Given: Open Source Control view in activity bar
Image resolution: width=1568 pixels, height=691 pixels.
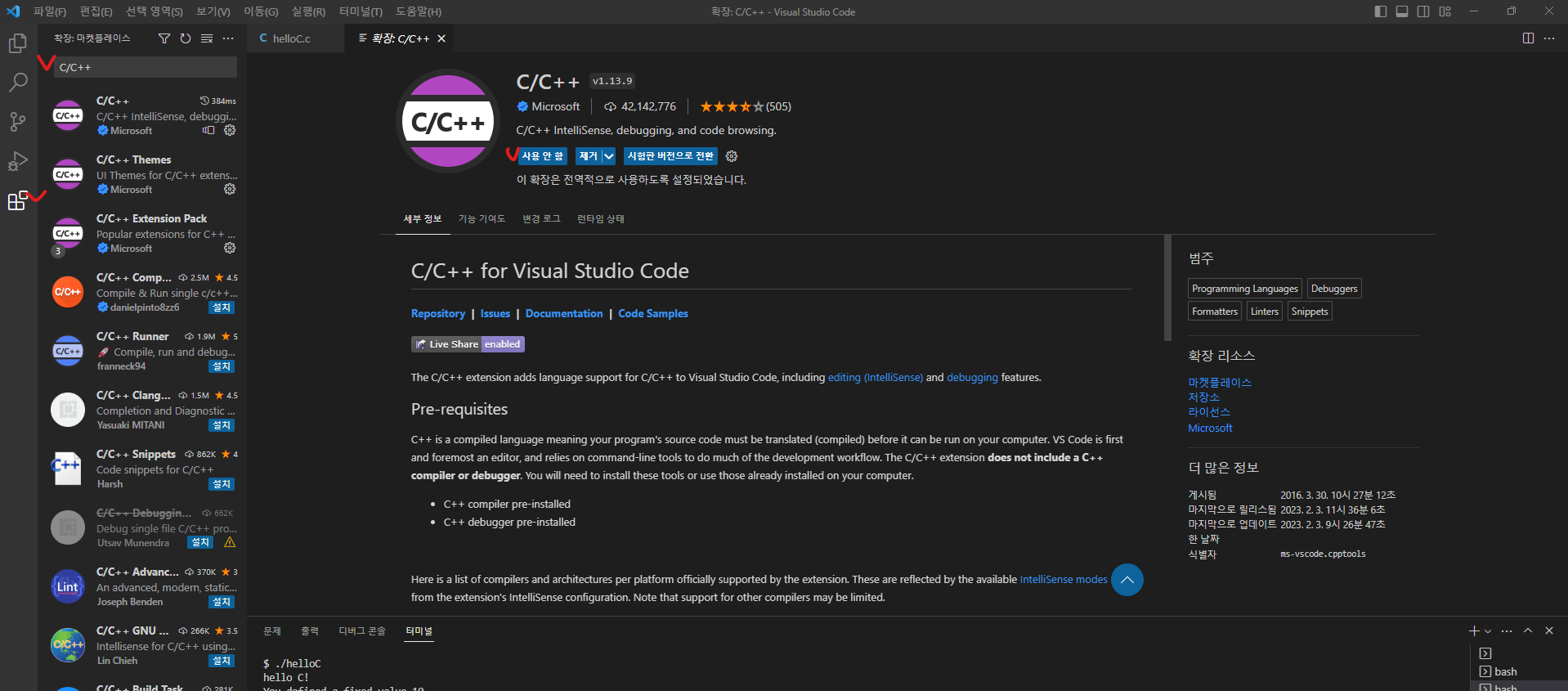Looking at the screenshot, I should pyautogui.click(x=17, y=122).
